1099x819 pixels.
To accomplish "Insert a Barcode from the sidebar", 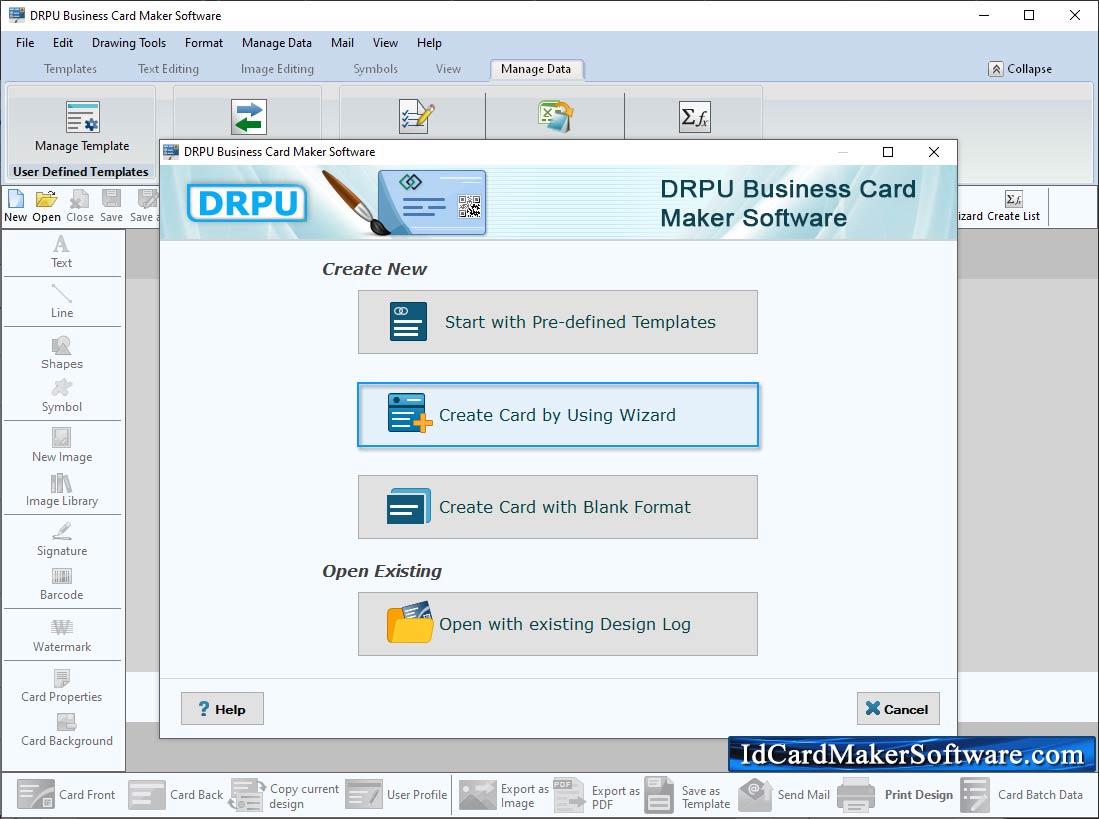I will tap(62, 584).
